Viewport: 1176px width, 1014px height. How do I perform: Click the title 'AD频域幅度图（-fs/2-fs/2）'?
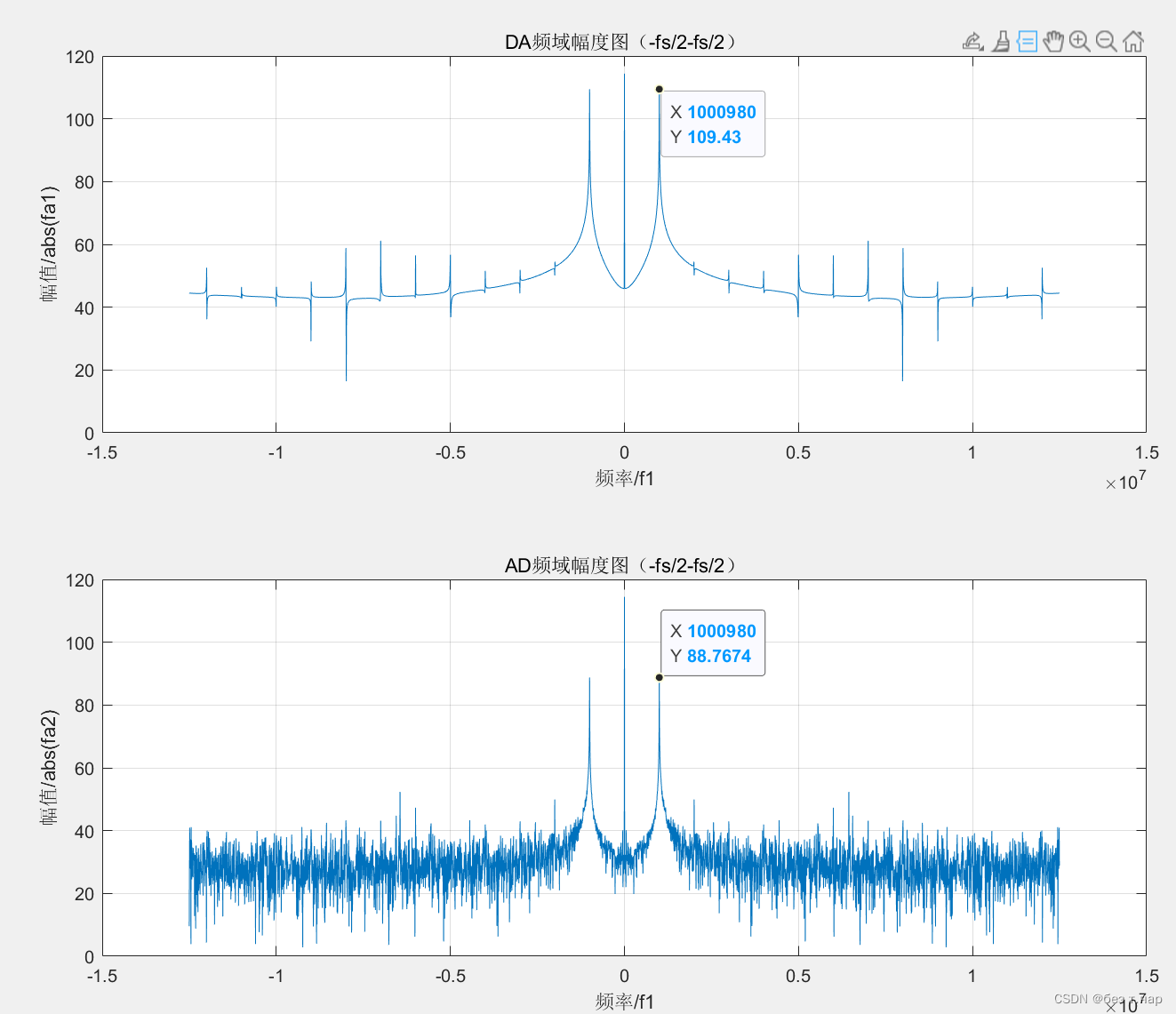(x=621, y=565)
